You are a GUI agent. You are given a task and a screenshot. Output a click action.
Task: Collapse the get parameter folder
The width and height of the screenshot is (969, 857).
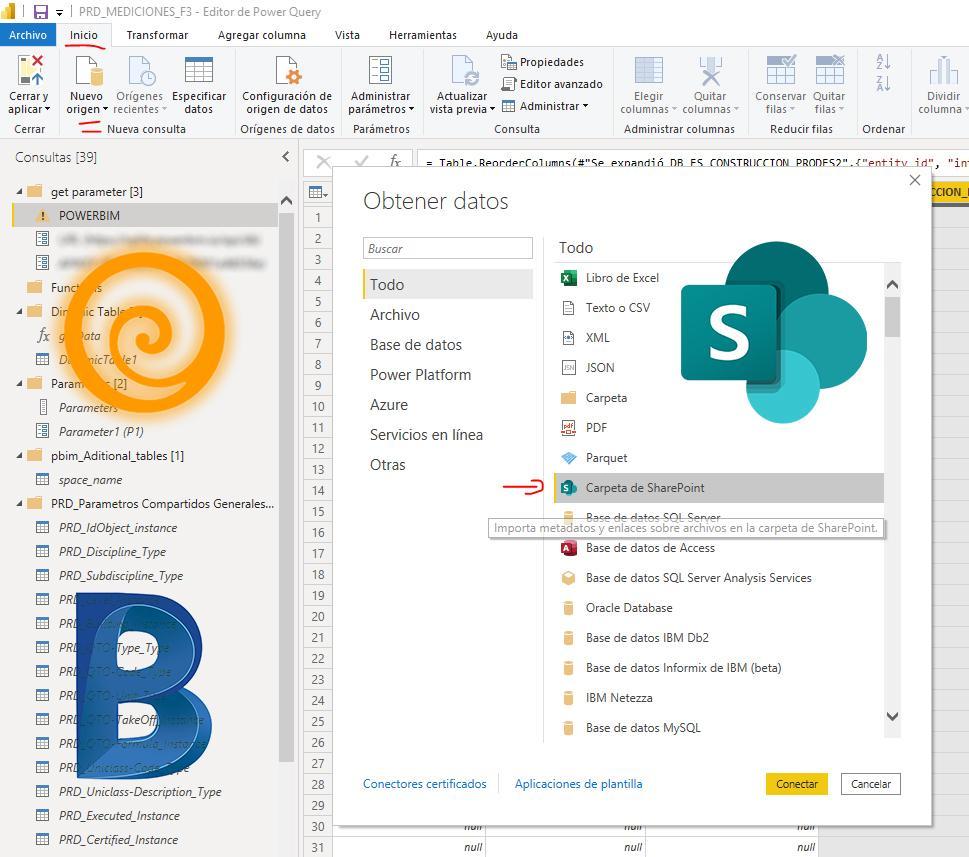click(20, 192)
